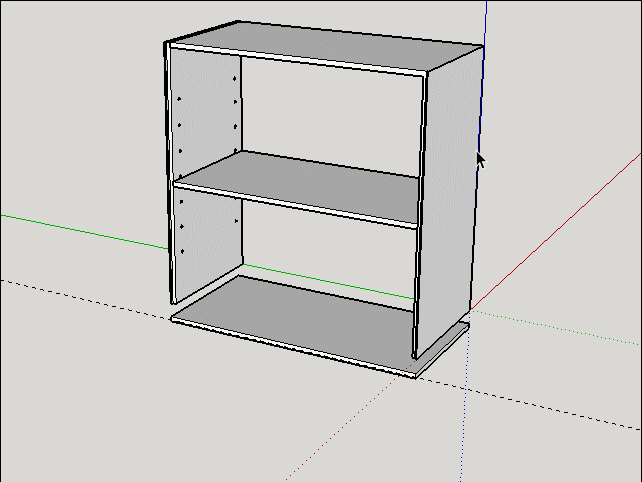Click the solid red axis line
The width and height of the screenshot is (642, 482).
tap(557, 231)
